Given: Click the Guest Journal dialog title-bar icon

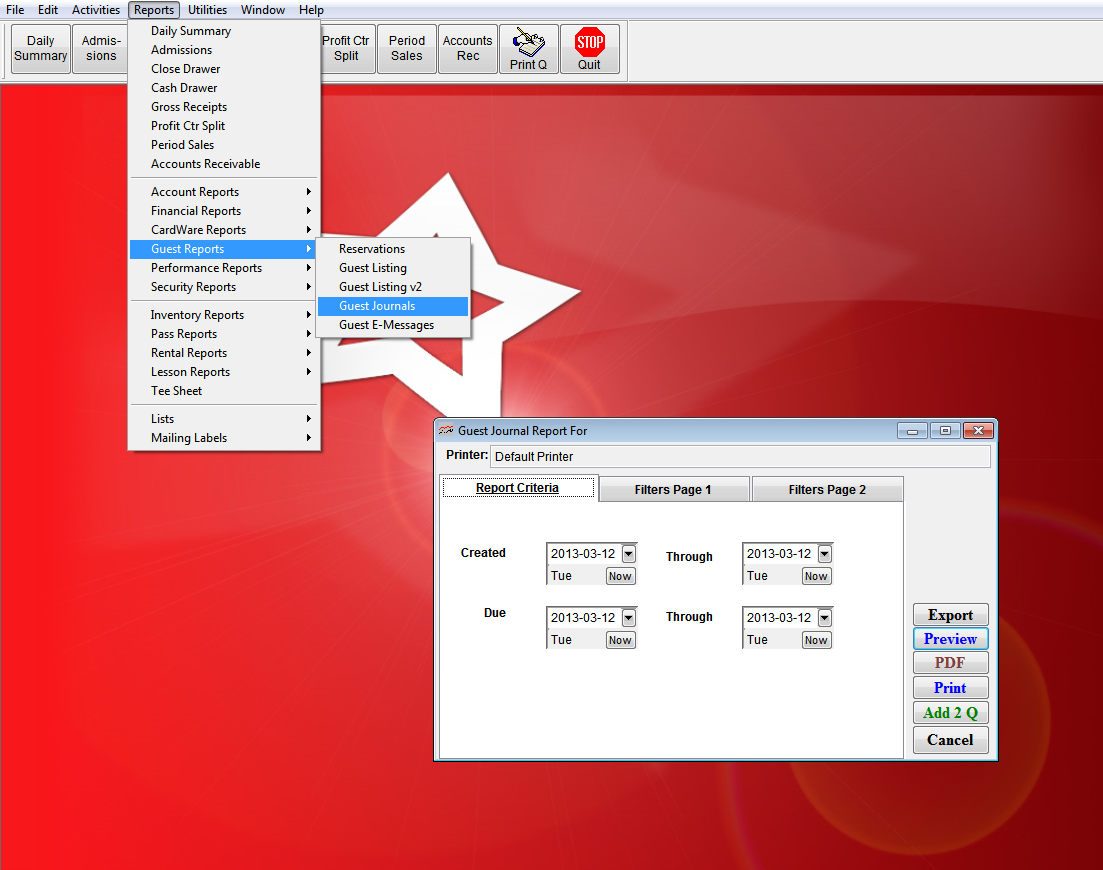Looking at the screenshot, I should [x=445, y=429].
